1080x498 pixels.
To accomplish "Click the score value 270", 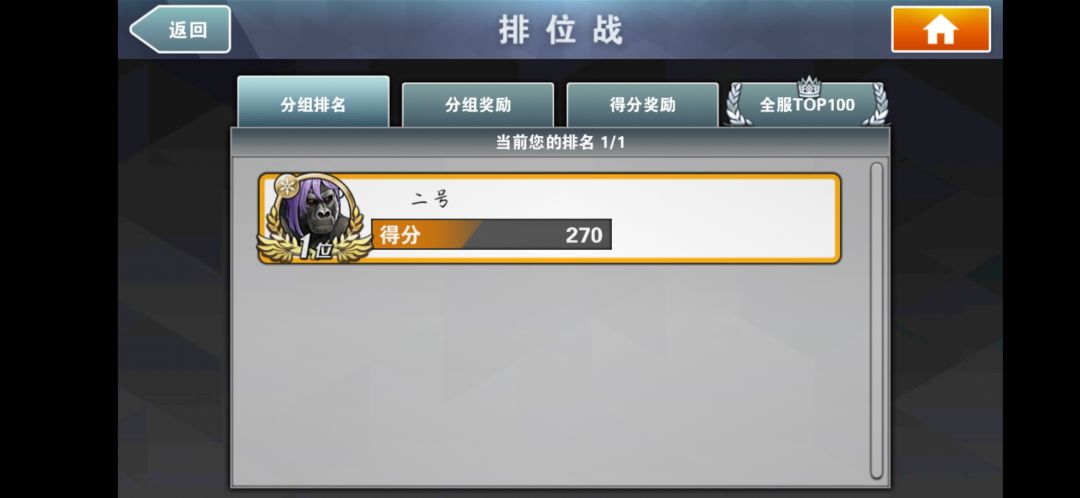I will pos(584,235).
